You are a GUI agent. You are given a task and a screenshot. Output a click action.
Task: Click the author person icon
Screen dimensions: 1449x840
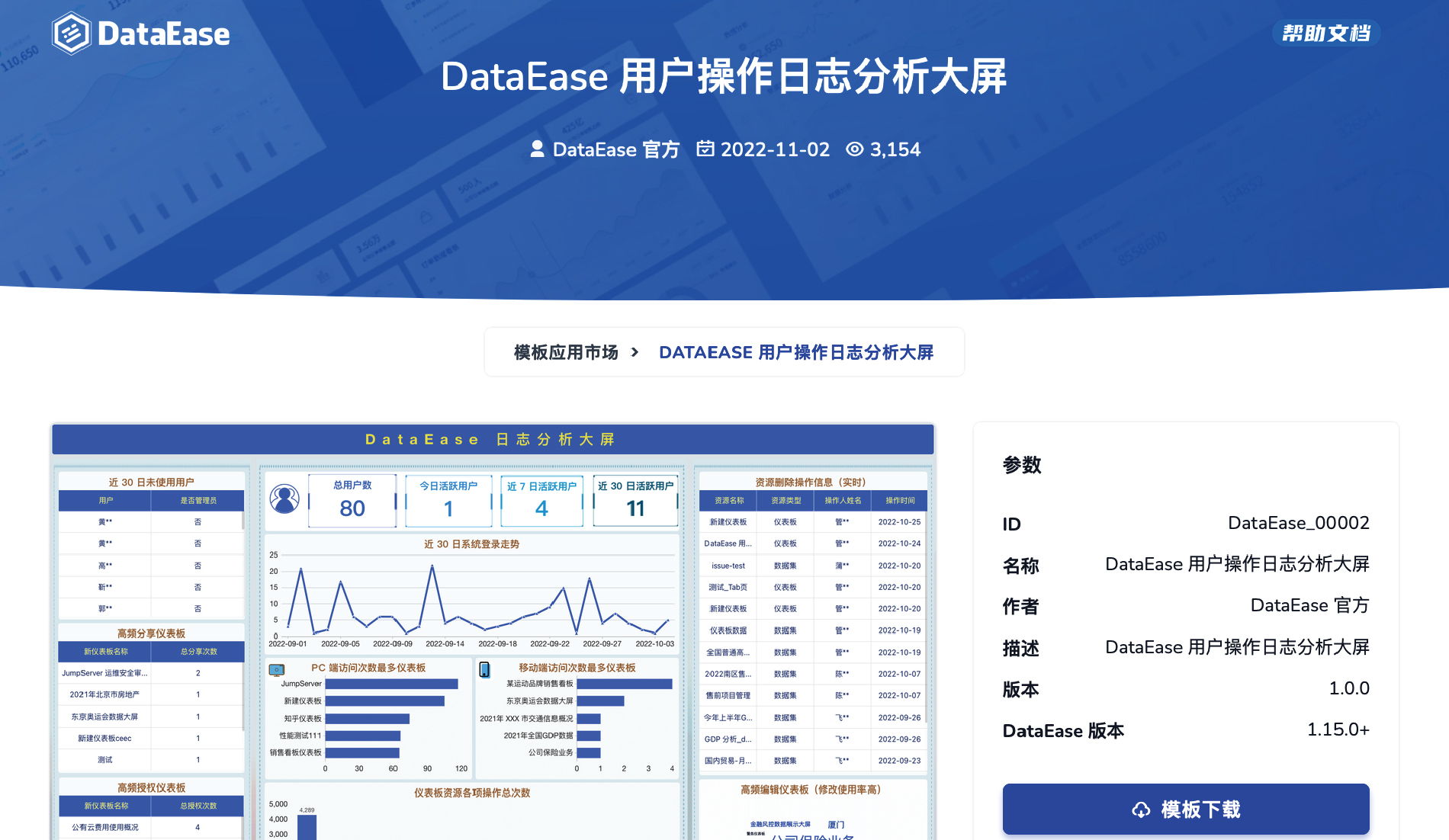pos(537,149)
